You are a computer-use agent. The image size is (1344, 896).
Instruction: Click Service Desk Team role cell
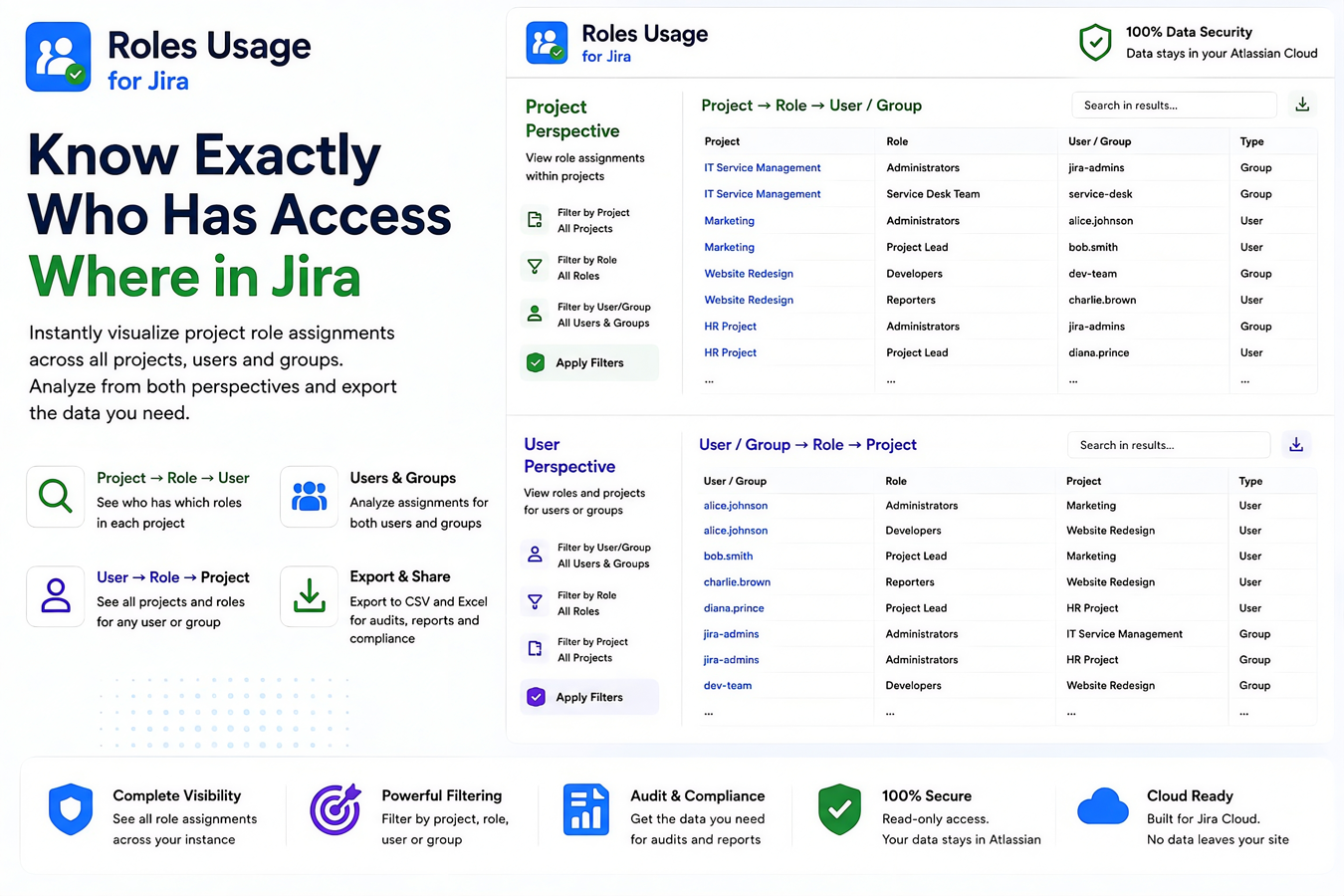933,194
